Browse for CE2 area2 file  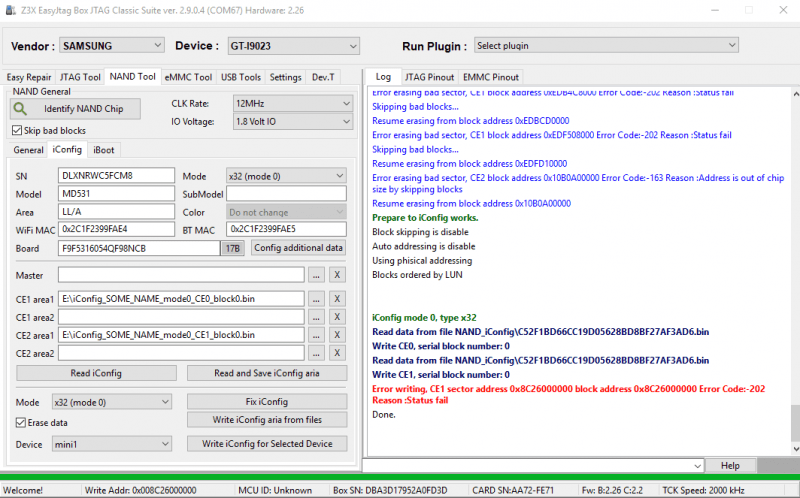pyautogui.click(x=316, y=353)
